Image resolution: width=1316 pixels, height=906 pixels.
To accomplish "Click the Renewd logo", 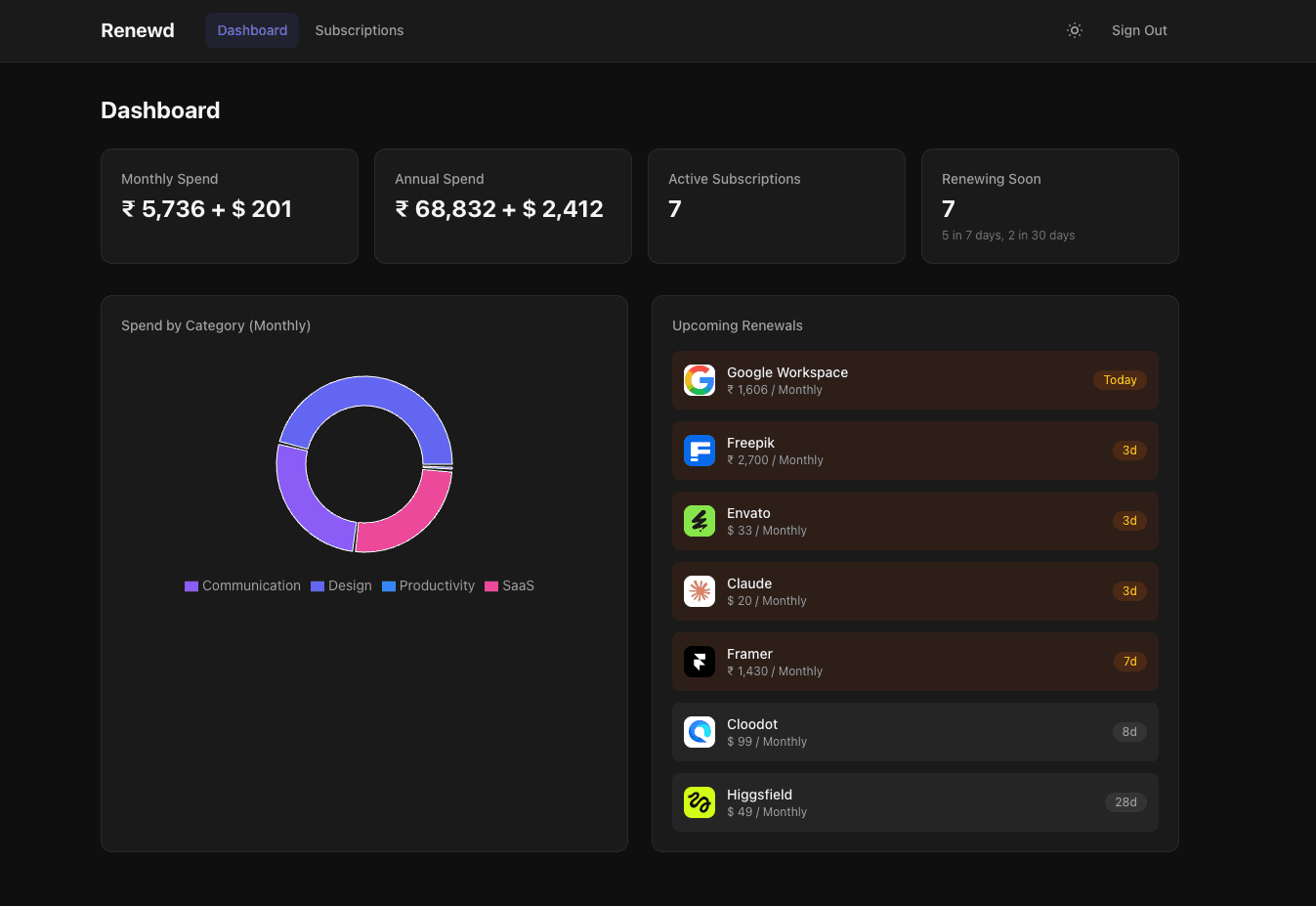I will 137,30.
